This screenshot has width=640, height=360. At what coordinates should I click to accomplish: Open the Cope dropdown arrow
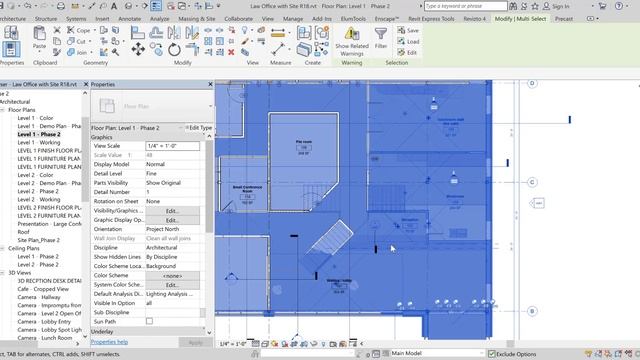pos(95,31)
